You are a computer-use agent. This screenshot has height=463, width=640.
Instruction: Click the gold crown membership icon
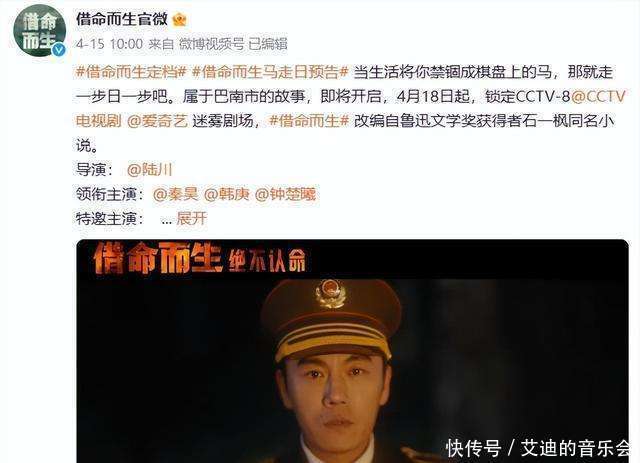tap(180, 19)
